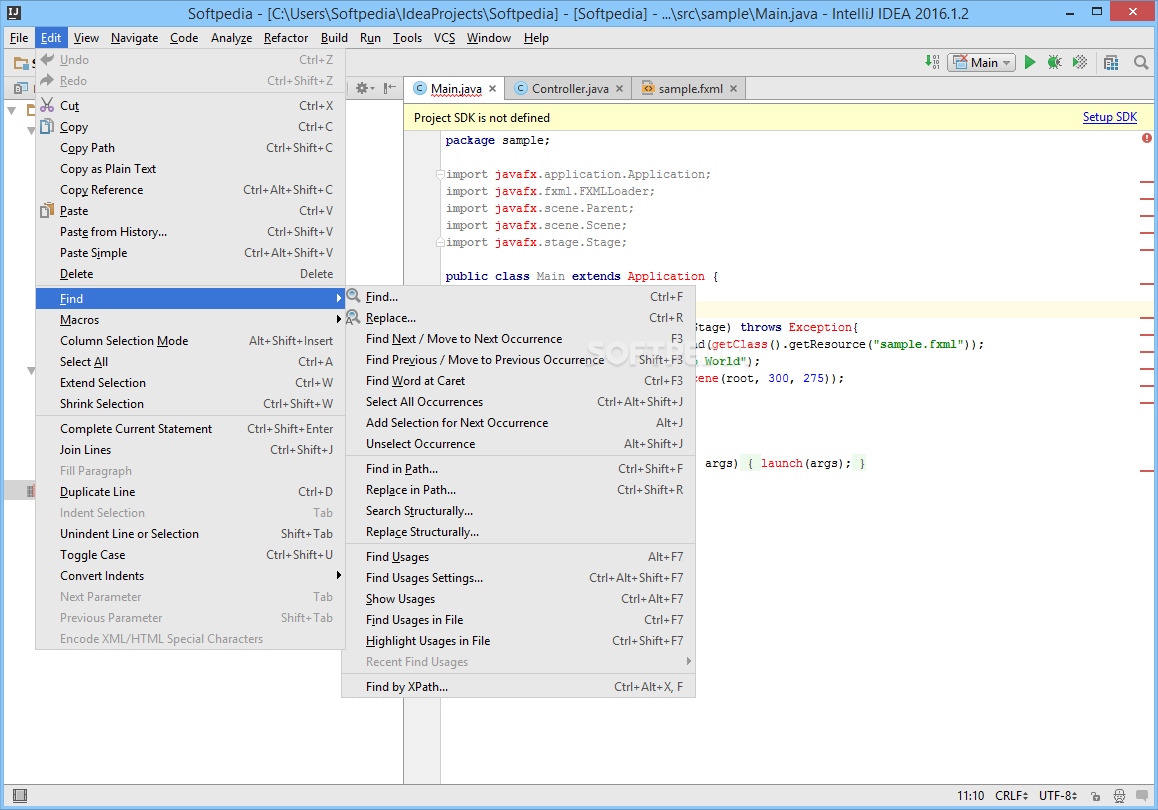1158x810 pixels.
Task: Open project view settings gear icon
Action: pyautogui.click(x=362, y=88)
